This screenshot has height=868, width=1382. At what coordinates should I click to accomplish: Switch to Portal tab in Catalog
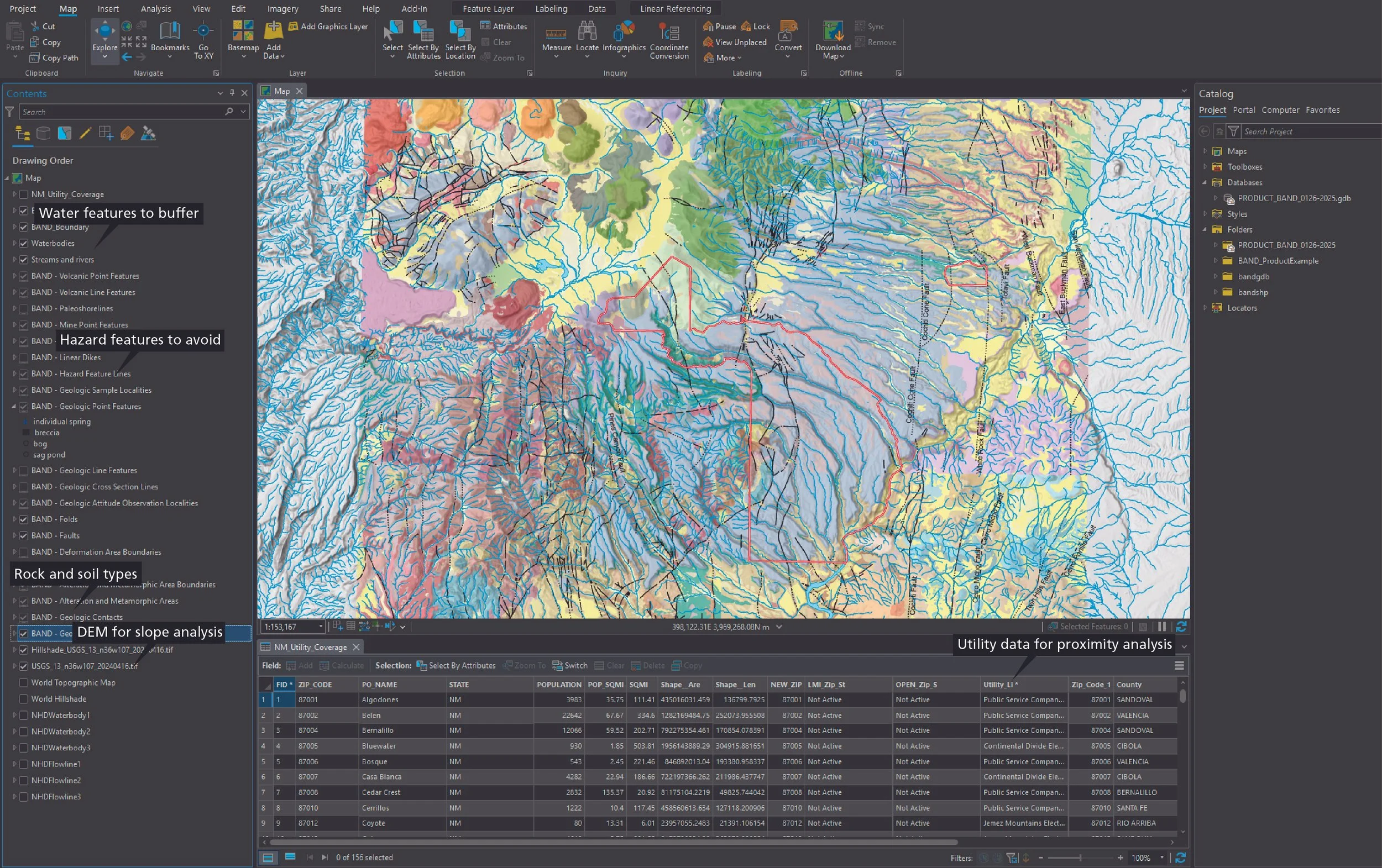pos(1243,109)
